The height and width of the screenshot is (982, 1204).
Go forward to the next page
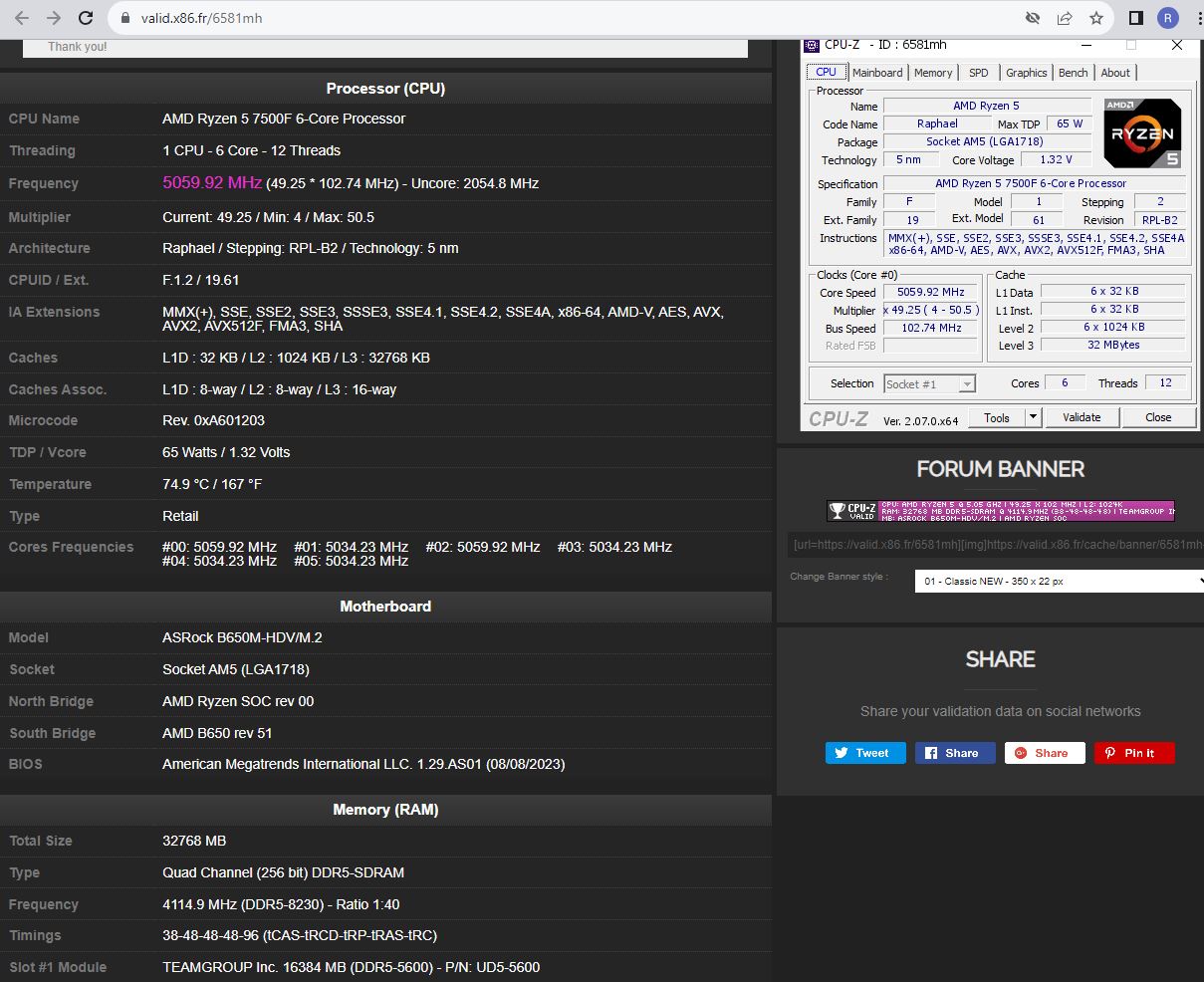[54, 18]
